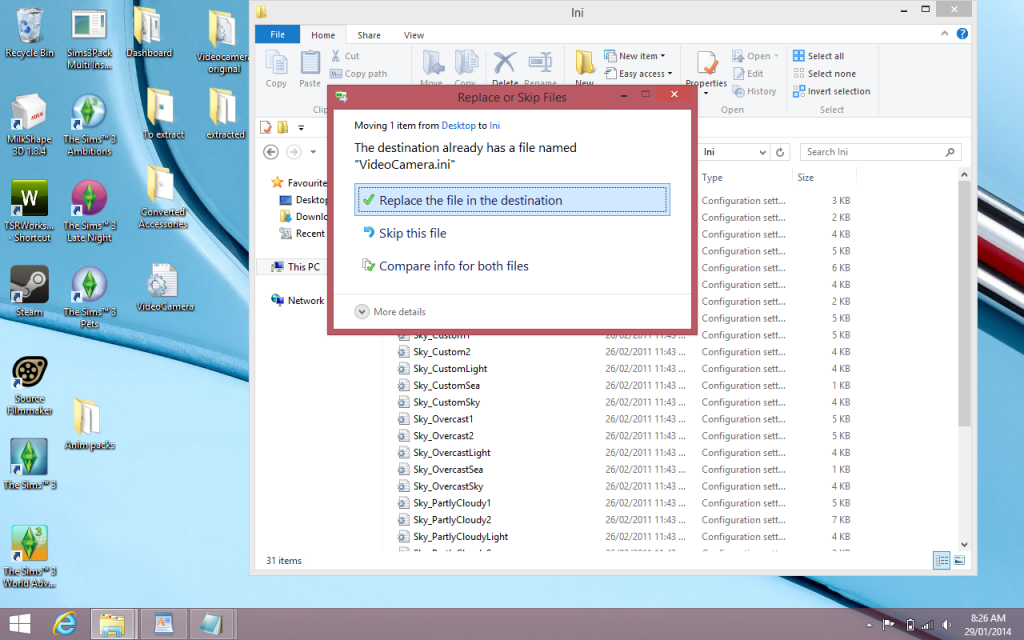Image resolution: width=1024 pixels, height=640 pixels.
Task: Select Source Filmmaker desktop icon
Action: (x=29, y=385)
